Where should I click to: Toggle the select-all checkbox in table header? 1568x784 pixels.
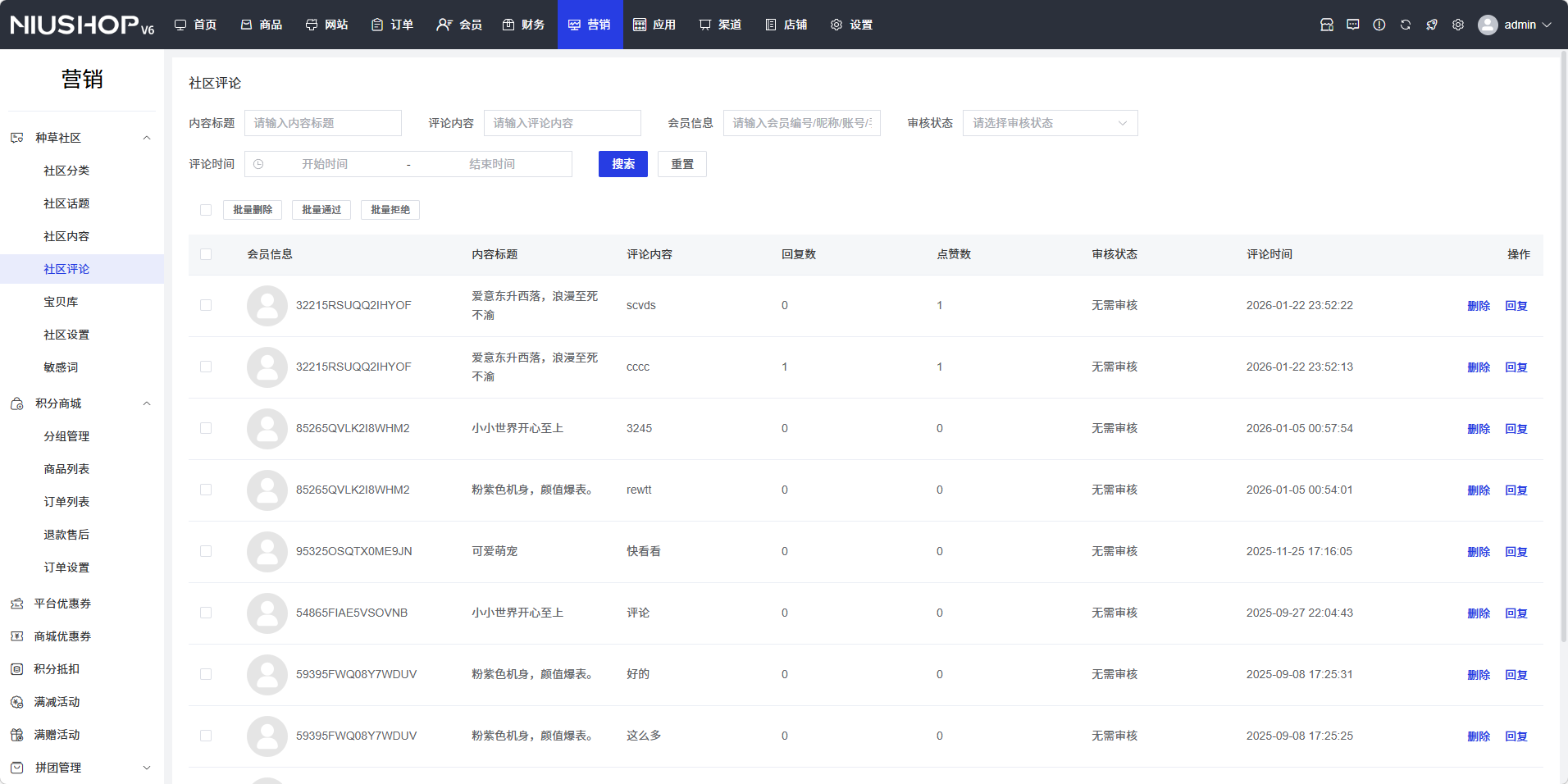point(206,254)
